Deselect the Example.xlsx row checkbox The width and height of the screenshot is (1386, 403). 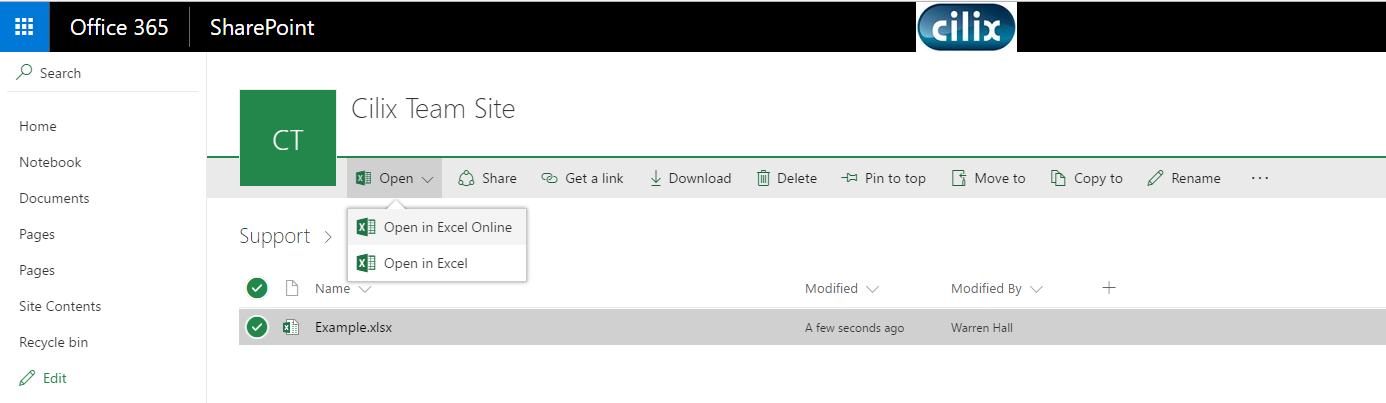tap(257, 326)
